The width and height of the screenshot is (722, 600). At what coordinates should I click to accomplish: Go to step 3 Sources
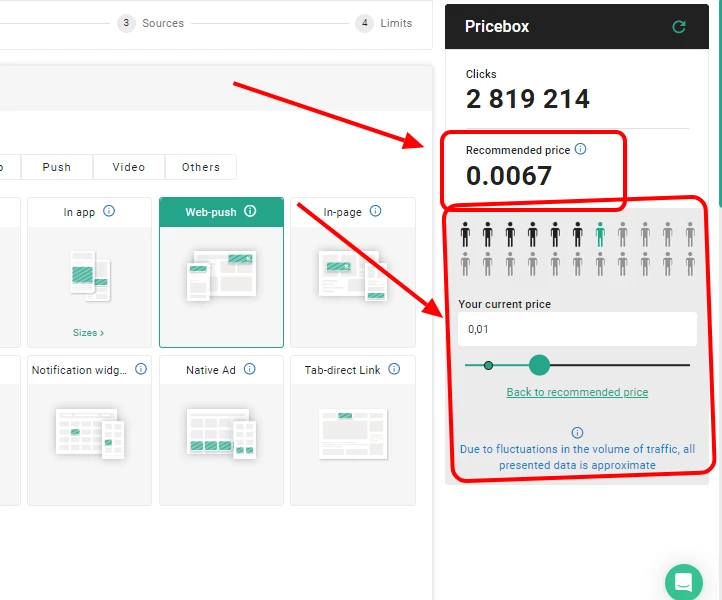(x=151, y=23)
